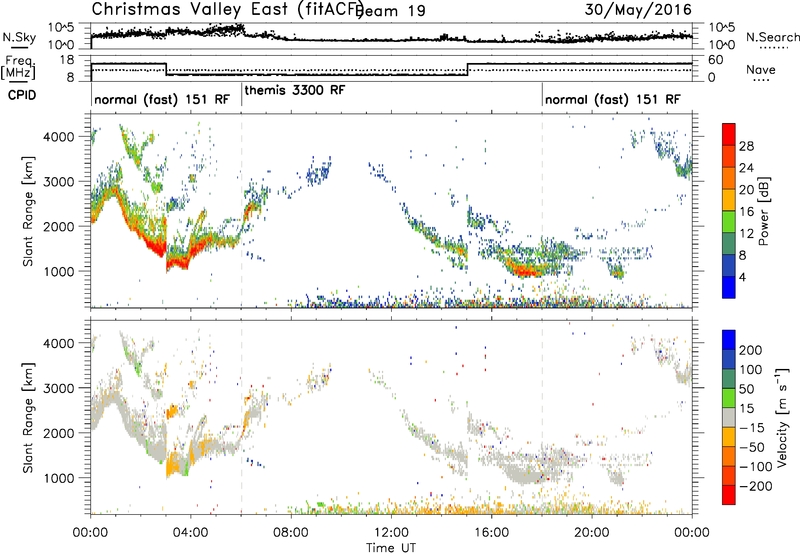This screenshot has height=554, width=800.
Task: Click the 'Nave' legend label
Action: pos(761,69)
